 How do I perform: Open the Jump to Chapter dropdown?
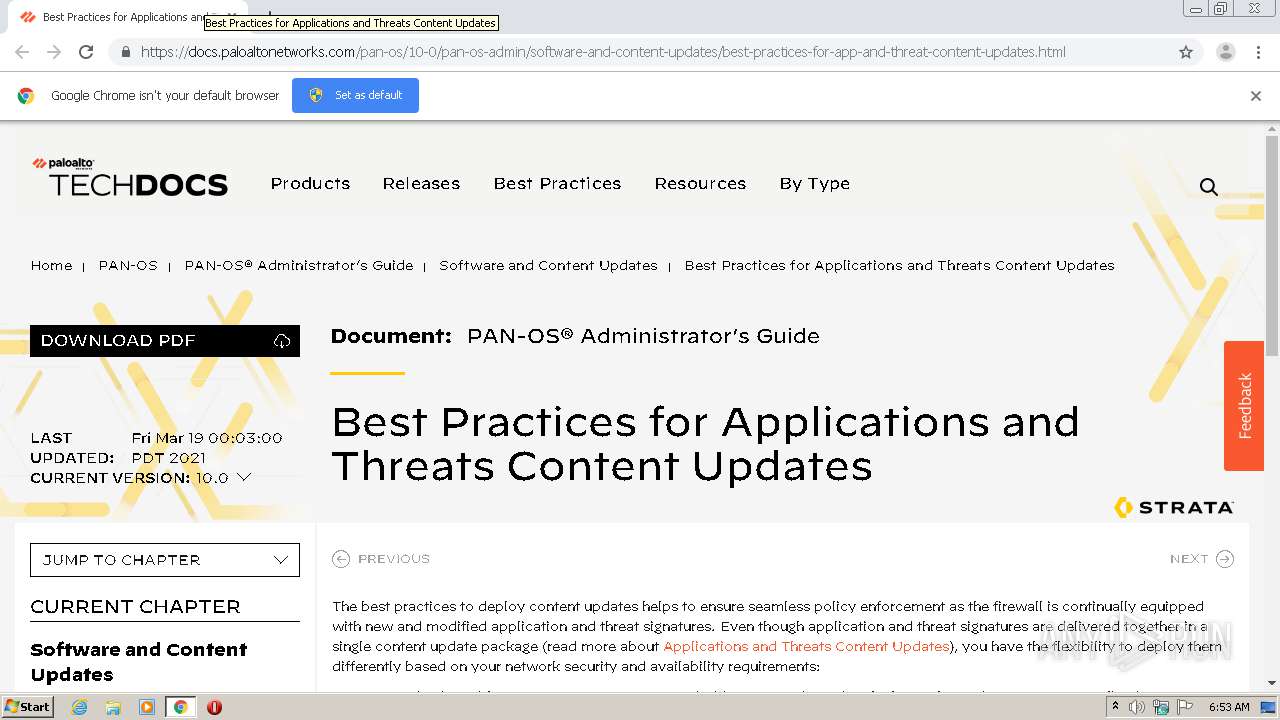[x=165, y=560]
